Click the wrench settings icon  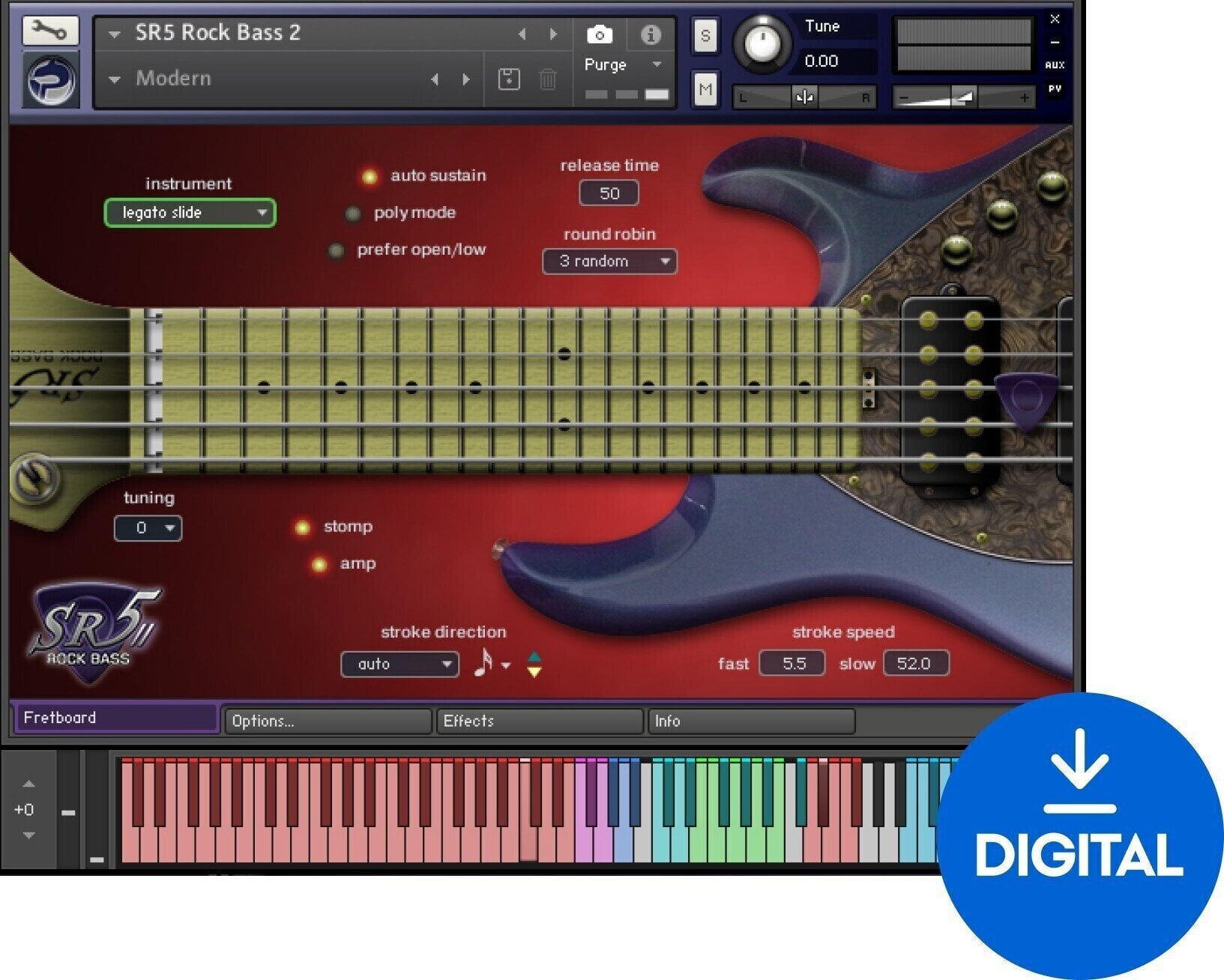49,31
